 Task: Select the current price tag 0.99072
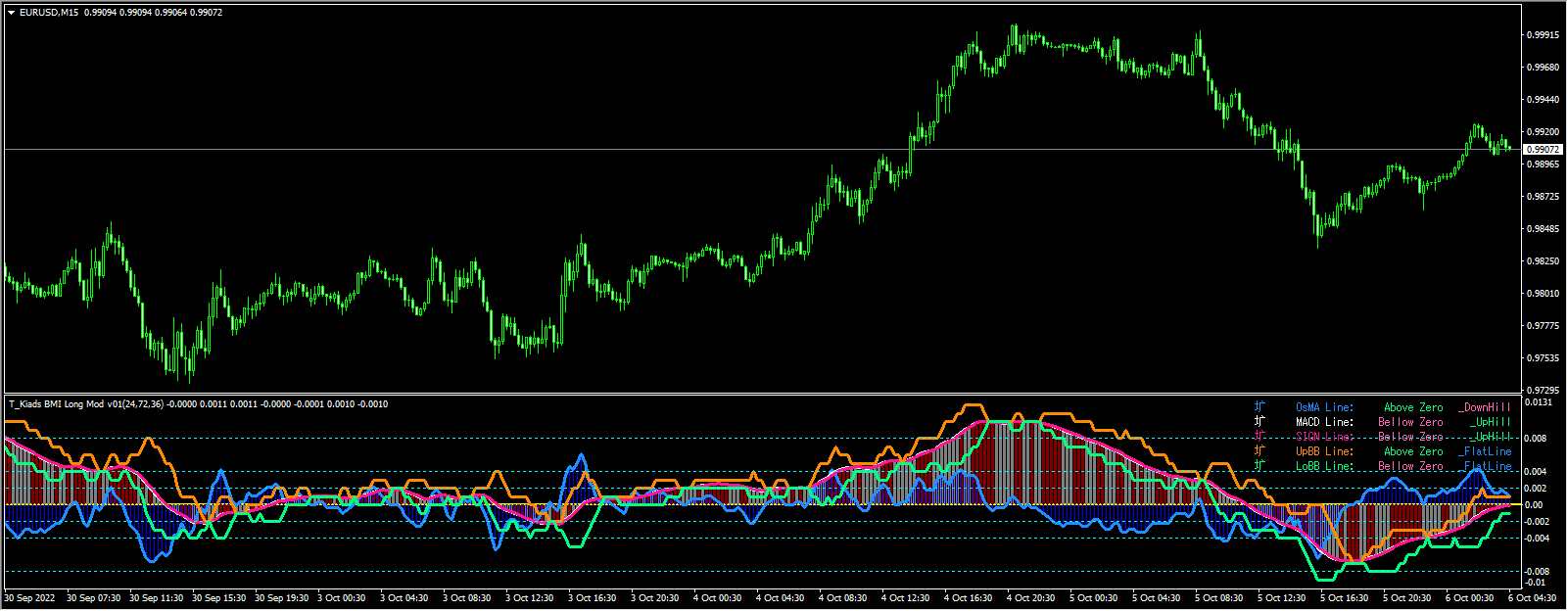[1544, 149]
